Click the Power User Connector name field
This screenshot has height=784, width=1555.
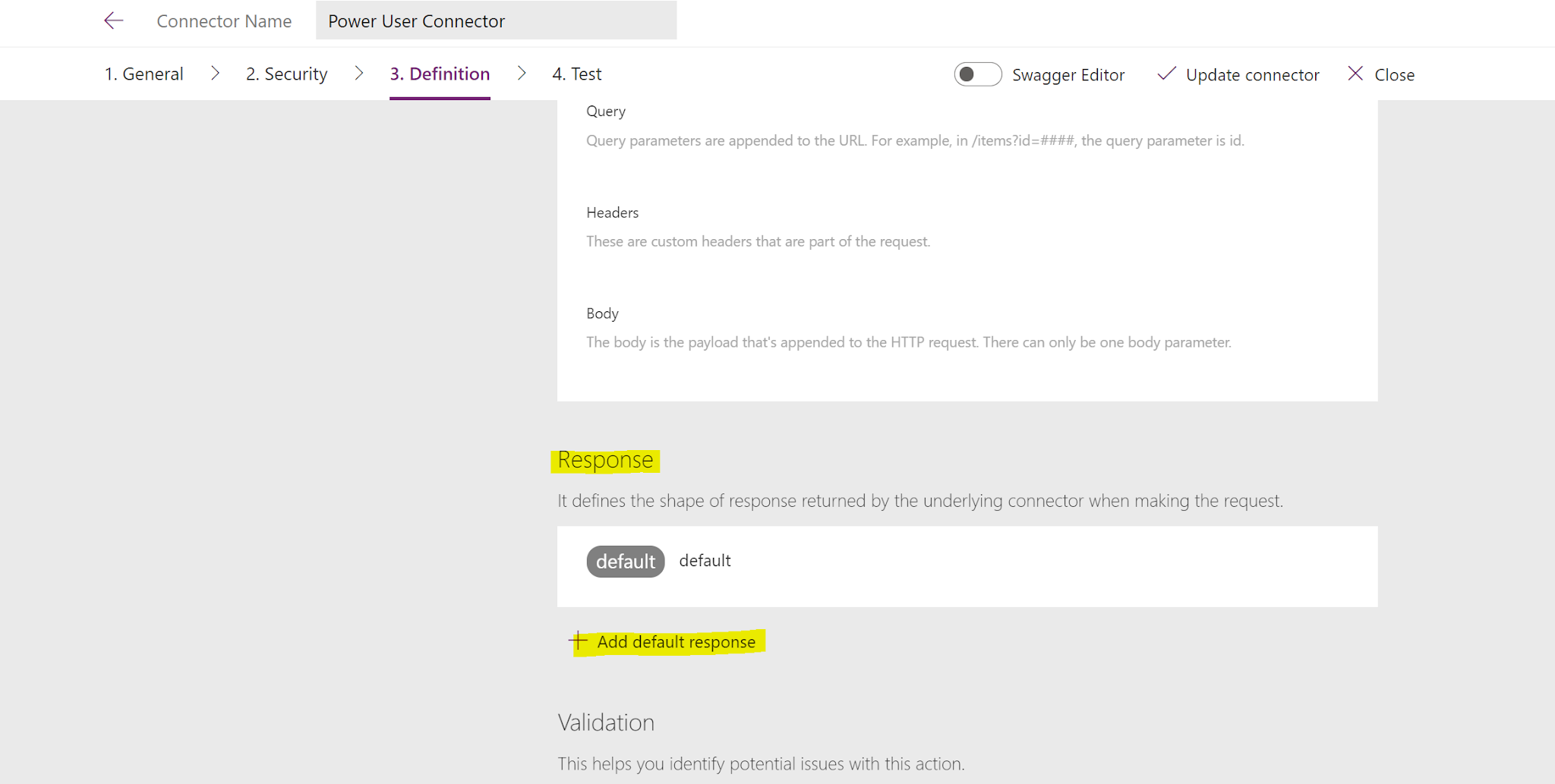click(x=497, y=20)
